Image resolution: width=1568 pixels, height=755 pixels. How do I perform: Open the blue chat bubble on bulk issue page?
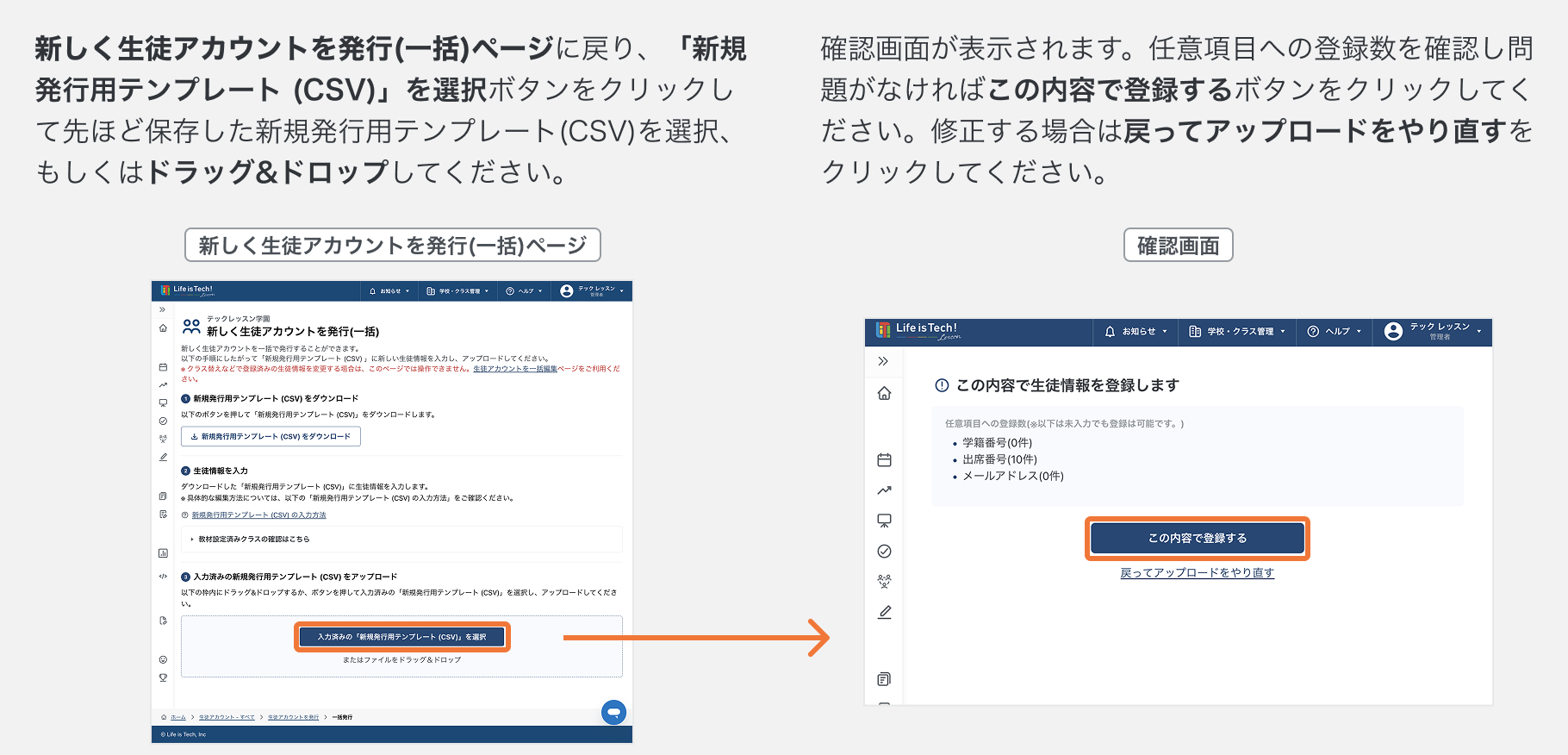coord(613,712)
